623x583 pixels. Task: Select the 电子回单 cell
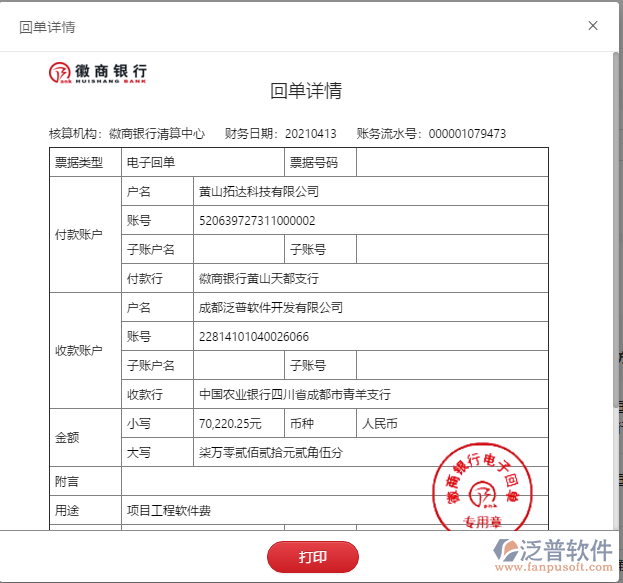pos(203,162)
